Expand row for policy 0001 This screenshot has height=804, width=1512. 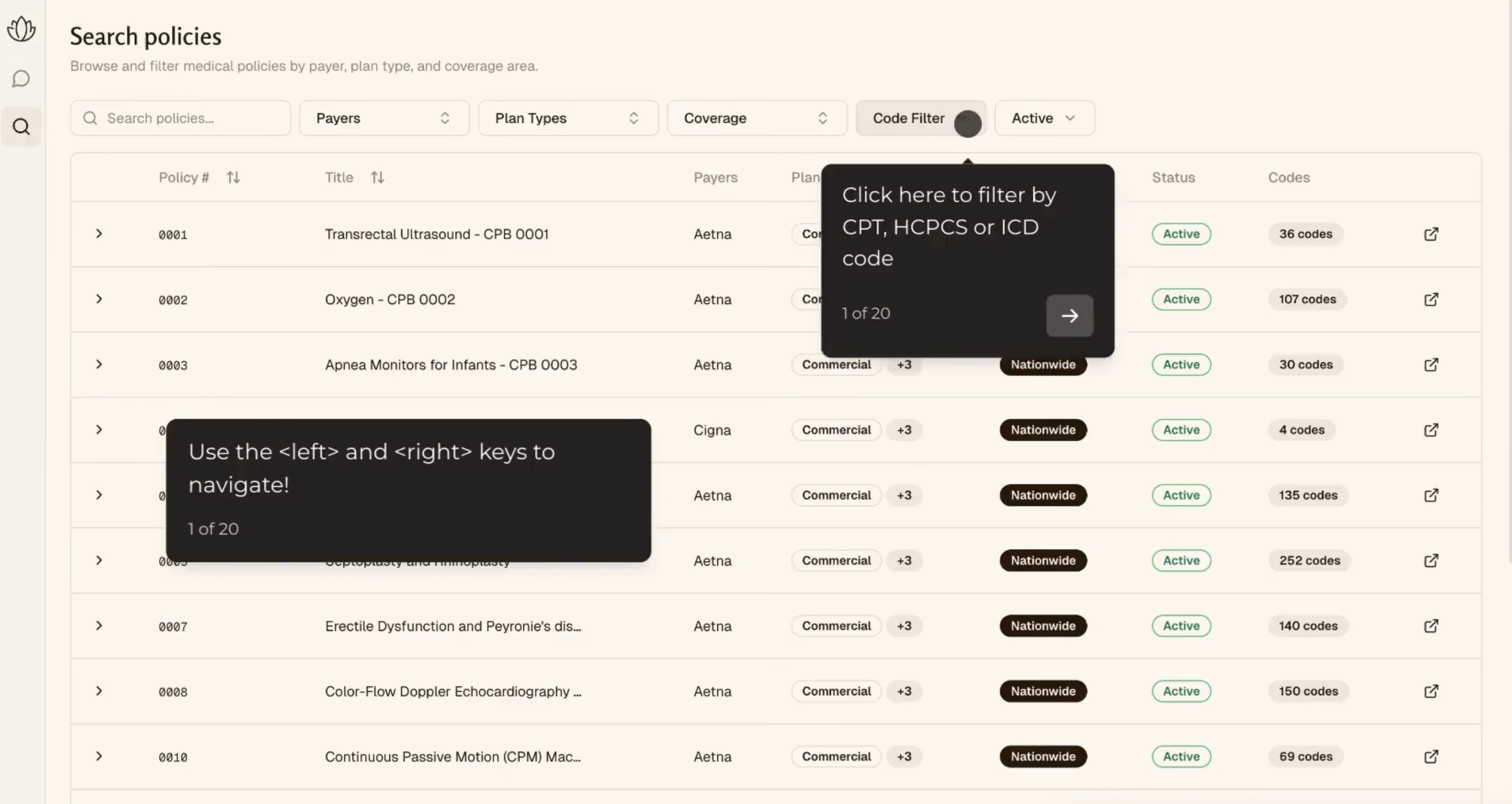tap(99, 234)
